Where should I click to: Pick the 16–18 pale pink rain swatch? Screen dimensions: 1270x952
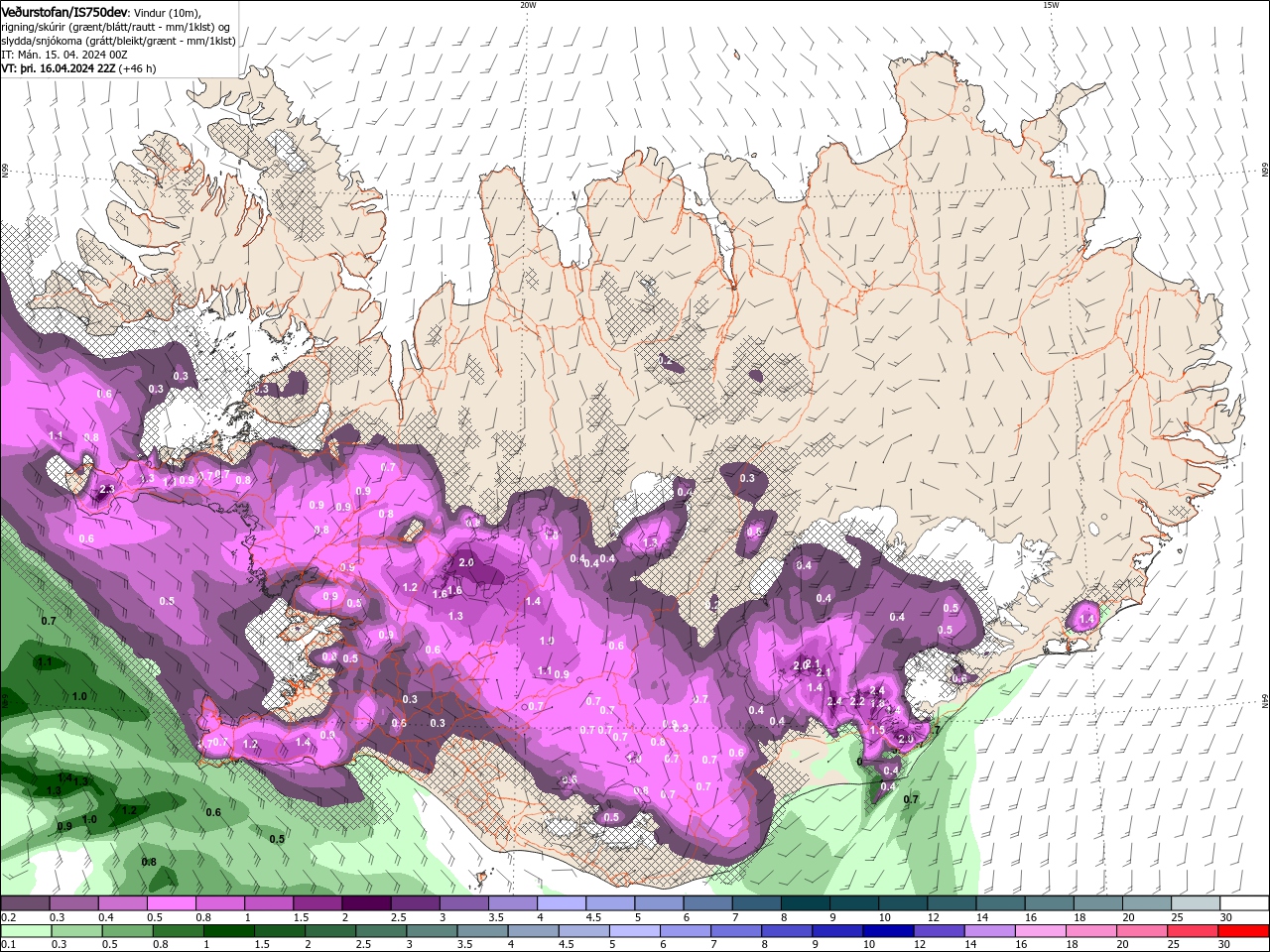click(x=1042, y=931)
